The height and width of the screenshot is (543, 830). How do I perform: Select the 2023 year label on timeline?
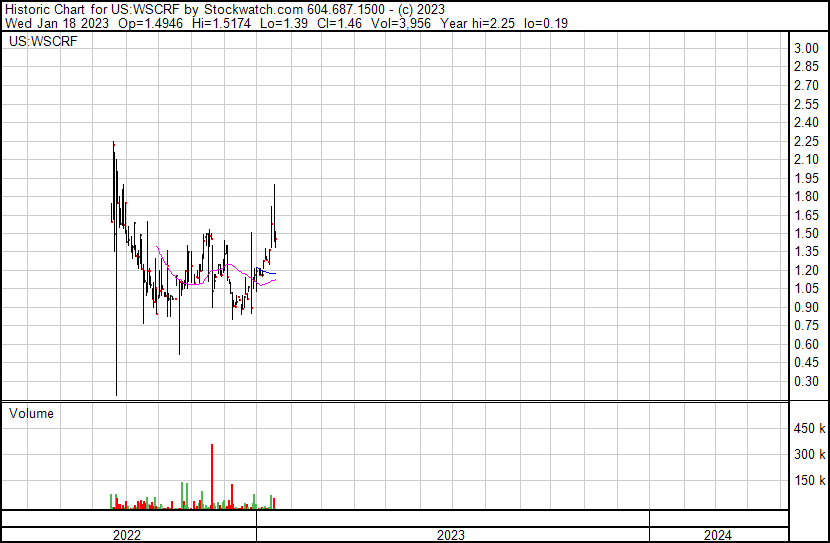click(451, 535)
